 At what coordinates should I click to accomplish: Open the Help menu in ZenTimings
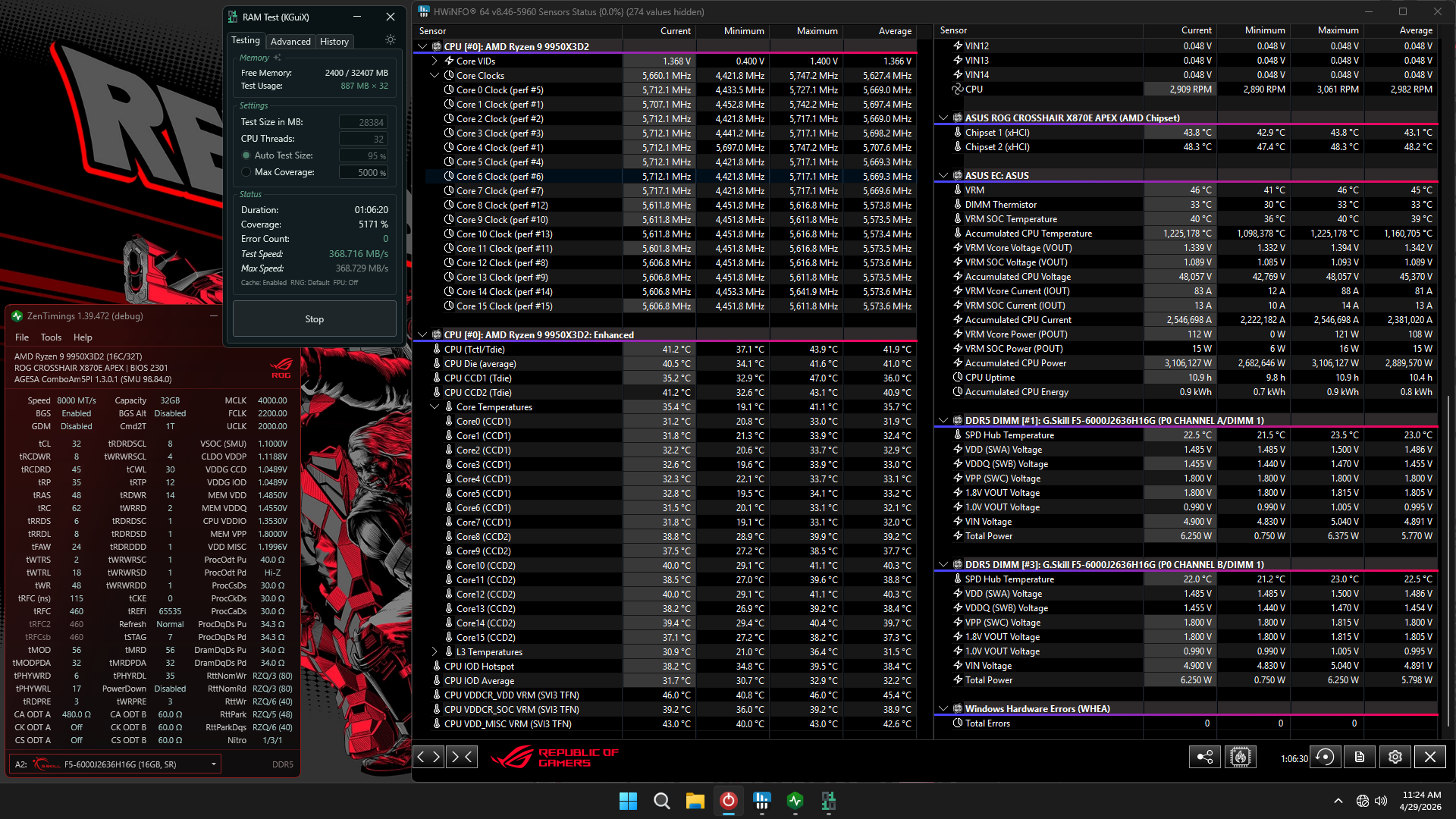tap(83, 337)
